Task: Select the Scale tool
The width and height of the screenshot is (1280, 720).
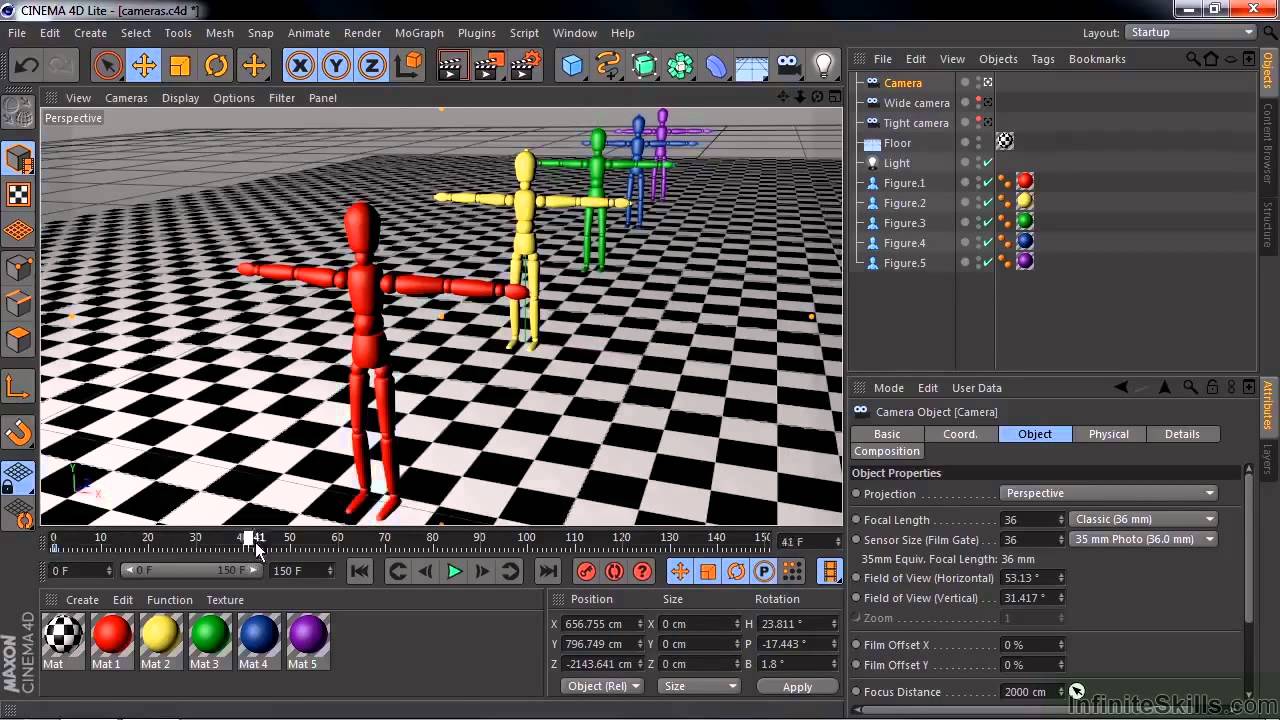Action: click(180, 67)
